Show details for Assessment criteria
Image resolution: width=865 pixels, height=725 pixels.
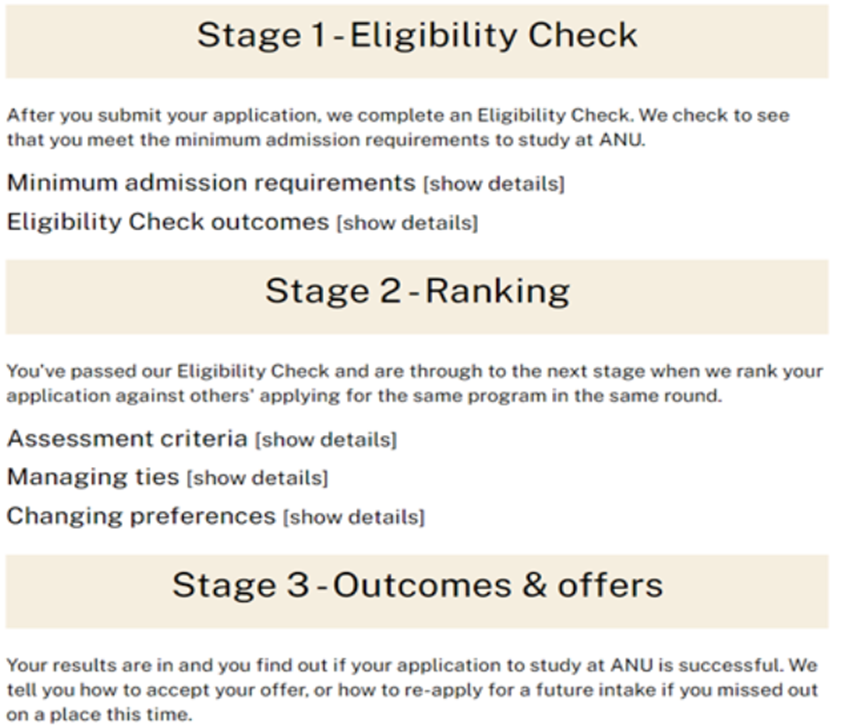pyautogui.click(x=326, y=440)
